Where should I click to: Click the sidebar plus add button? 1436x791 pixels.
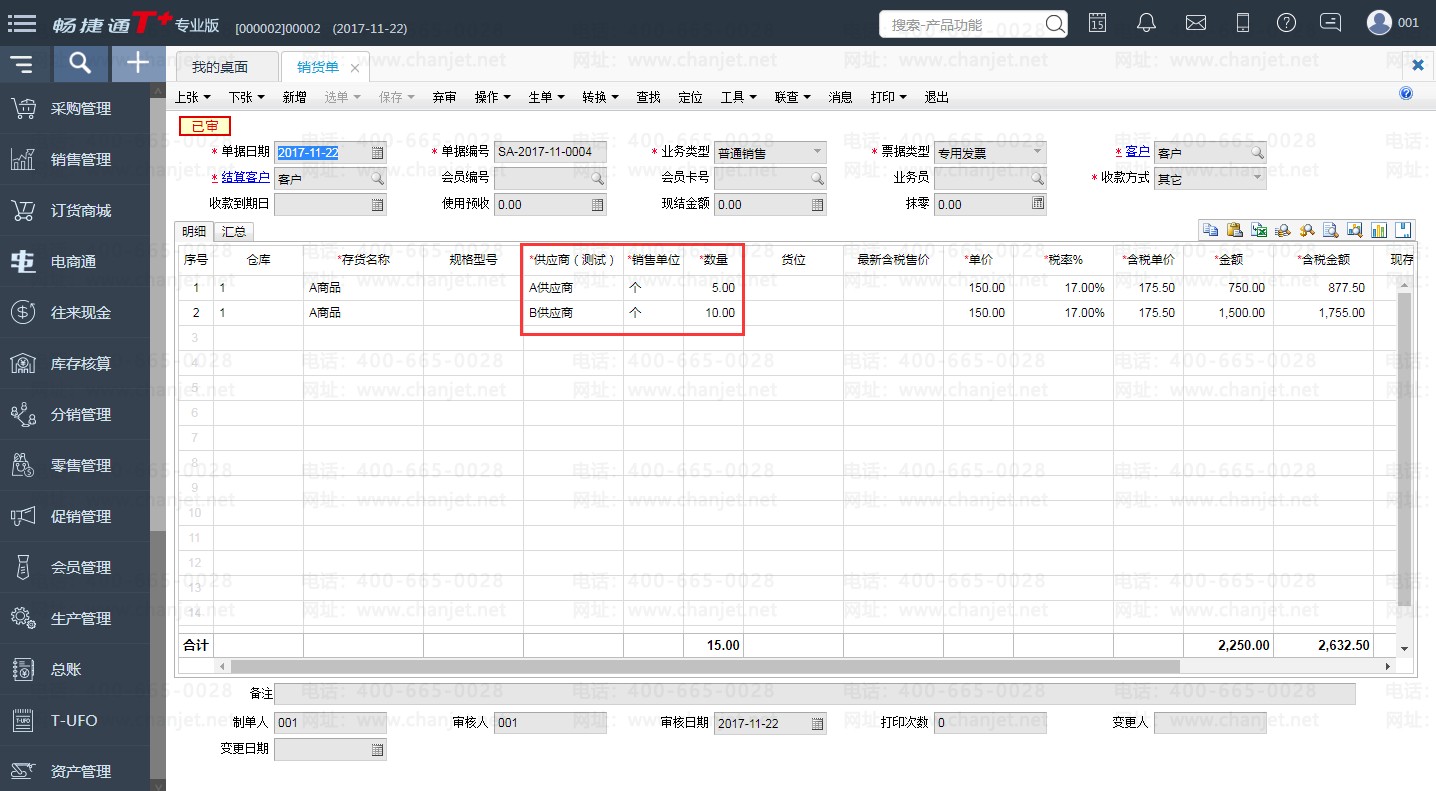point(138,64)
